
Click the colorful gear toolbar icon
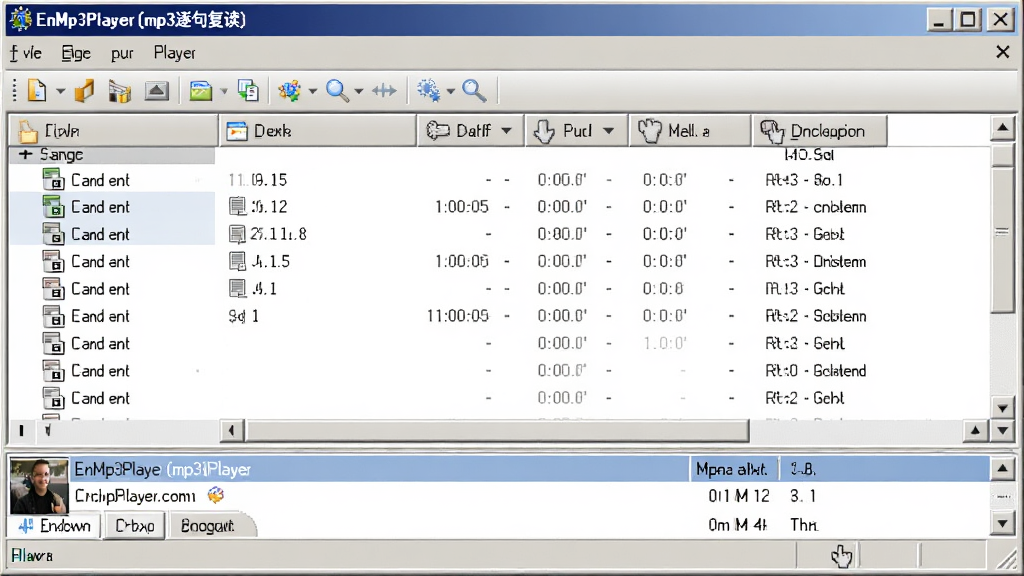[289, 91]
